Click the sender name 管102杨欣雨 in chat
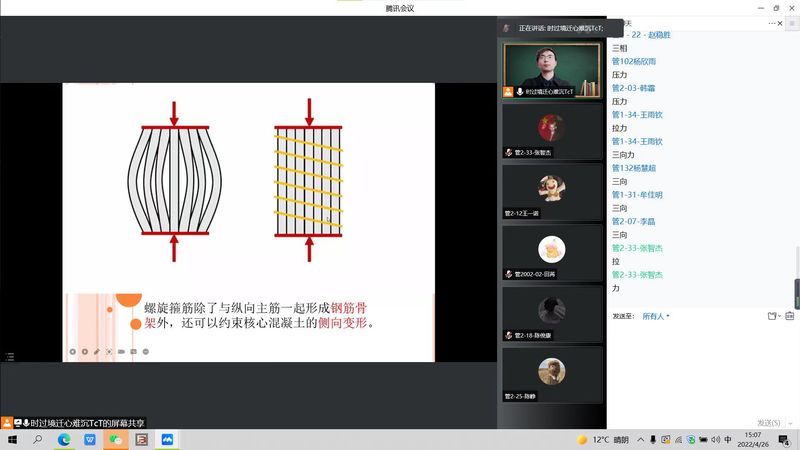Screen dimensions: 800x450 pyautogui.click(x=634, y=61)
